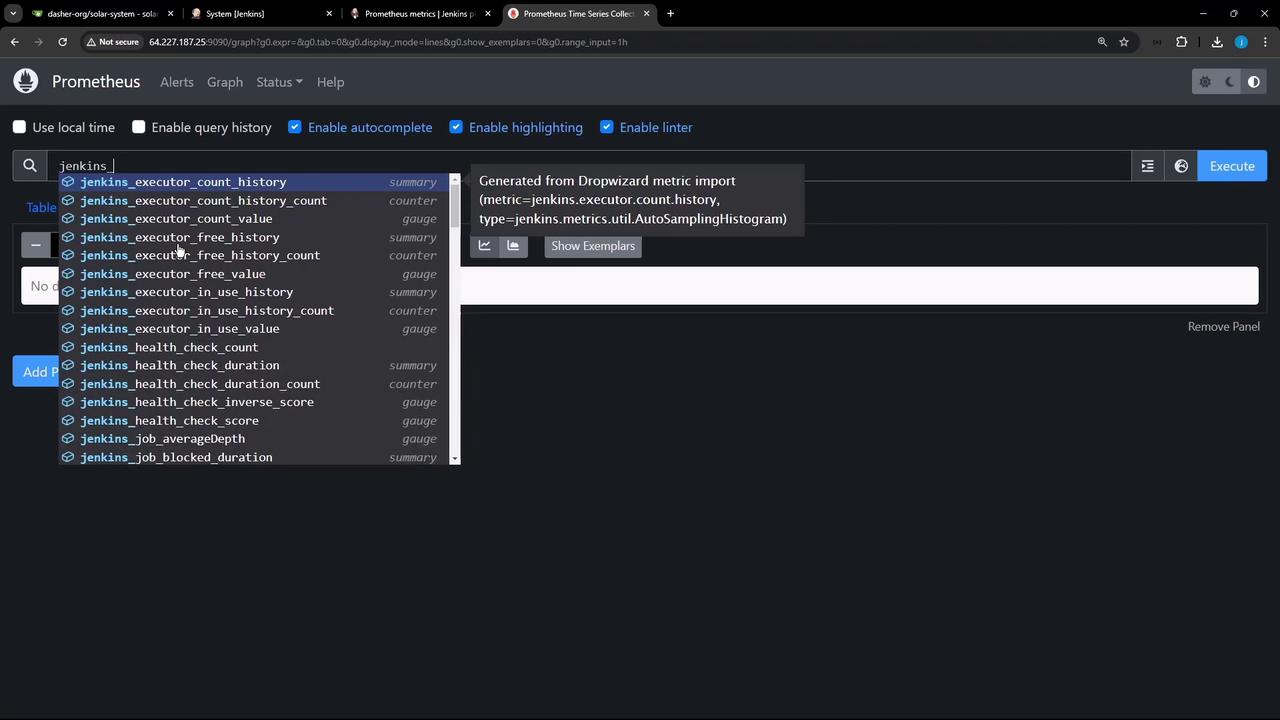
Task: Open the Alerts navigation item
Action: point(177,82)
